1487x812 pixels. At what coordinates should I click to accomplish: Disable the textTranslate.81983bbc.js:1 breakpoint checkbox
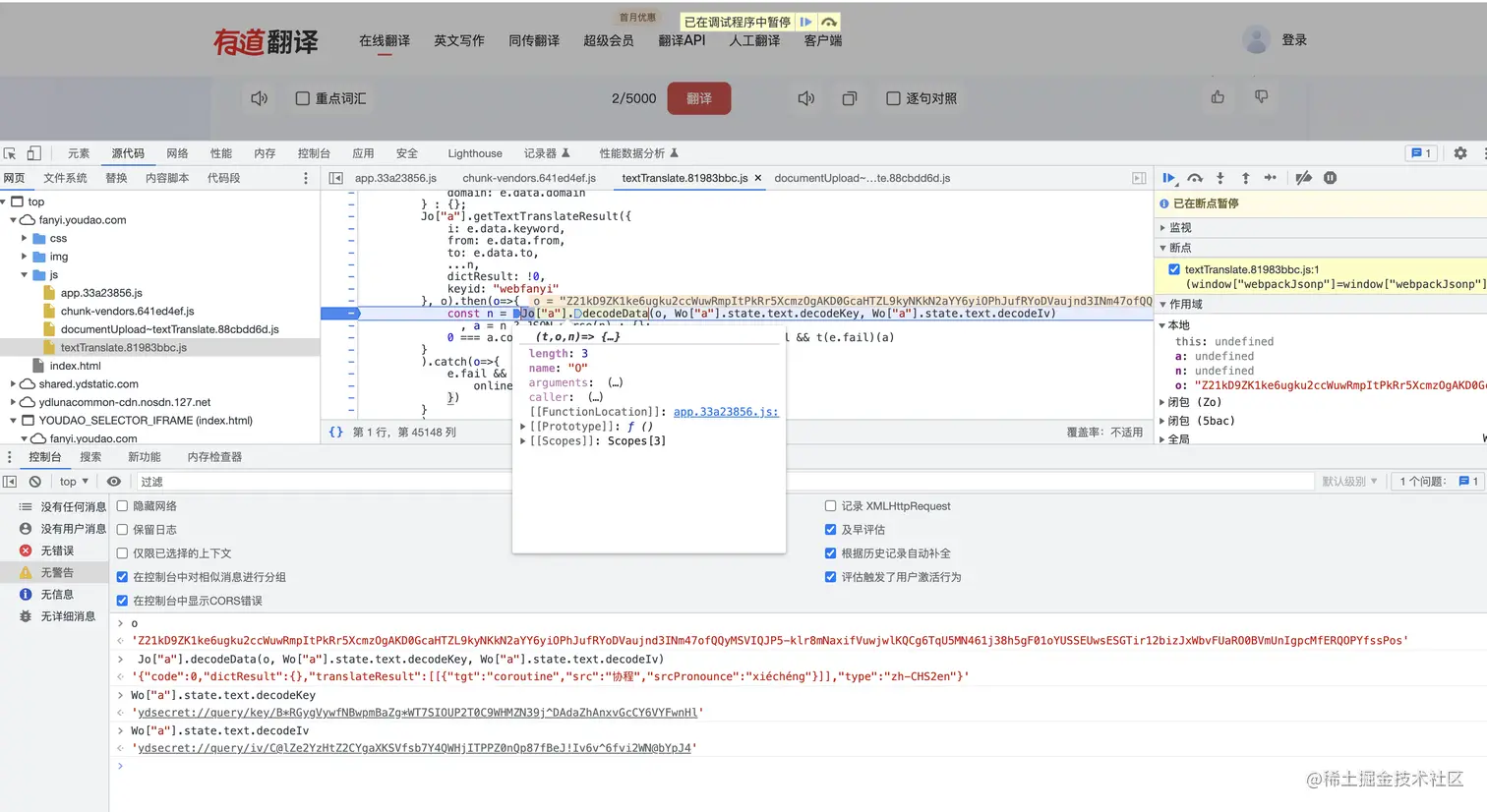pos(1174,269)
